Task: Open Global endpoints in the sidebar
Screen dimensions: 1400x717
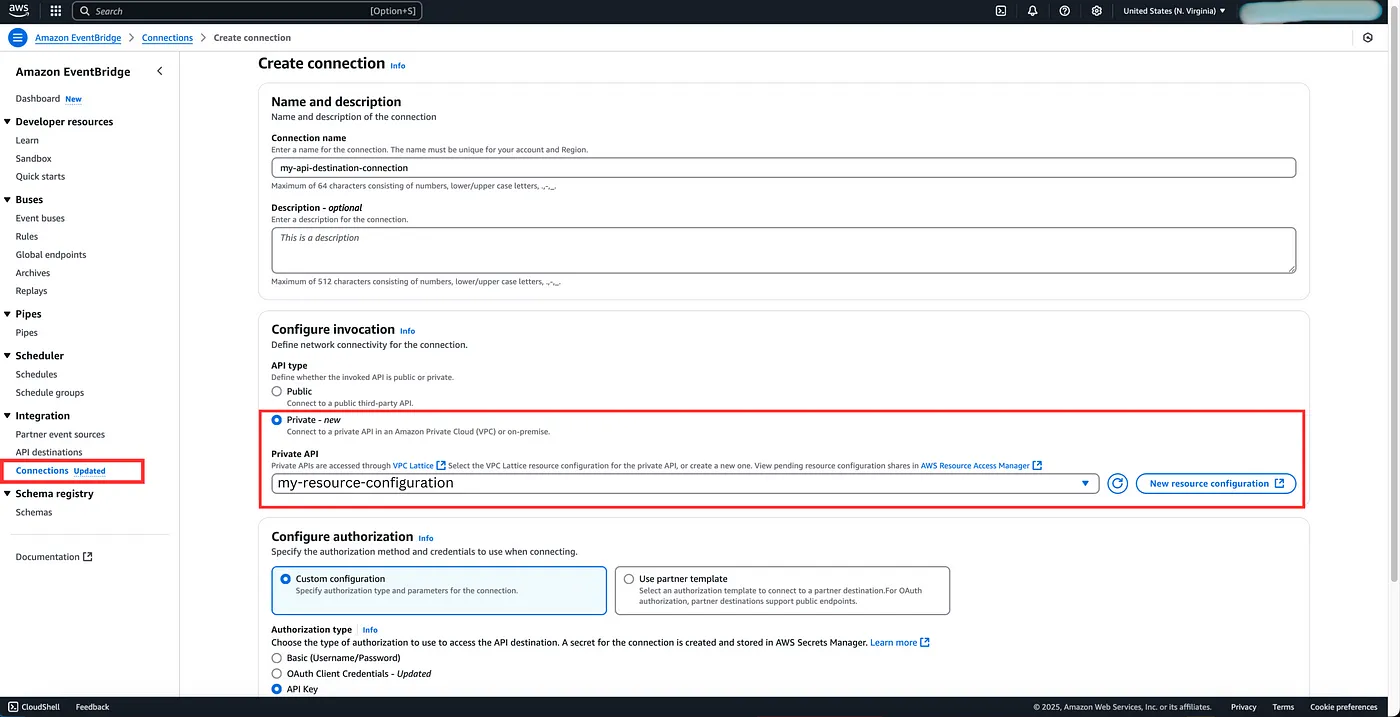Action: tap(51, 255)
